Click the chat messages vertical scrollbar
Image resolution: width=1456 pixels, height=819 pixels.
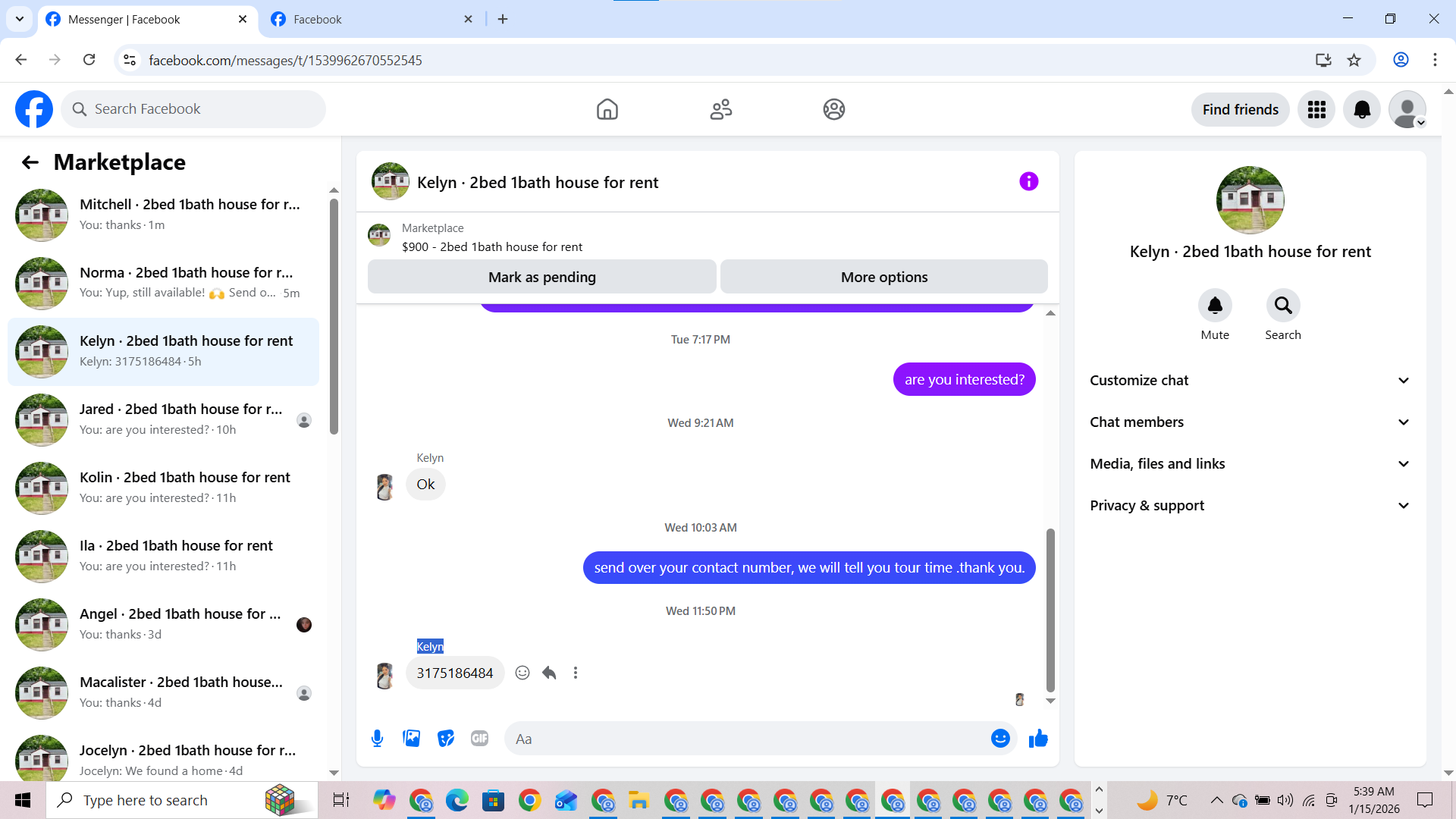[1050, 607]
